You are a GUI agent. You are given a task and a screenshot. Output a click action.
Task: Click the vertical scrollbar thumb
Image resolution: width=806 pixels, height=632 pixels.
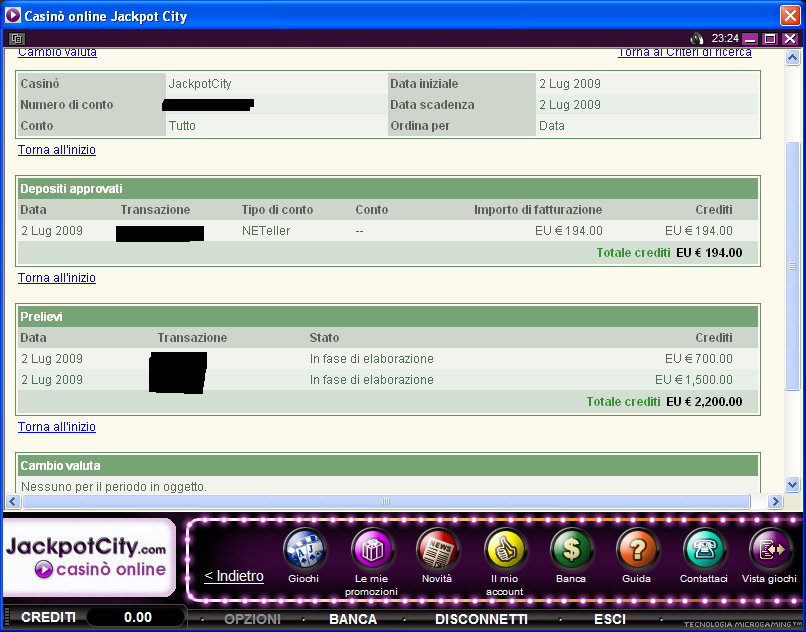pyautogui.click(x=792, y=266)
